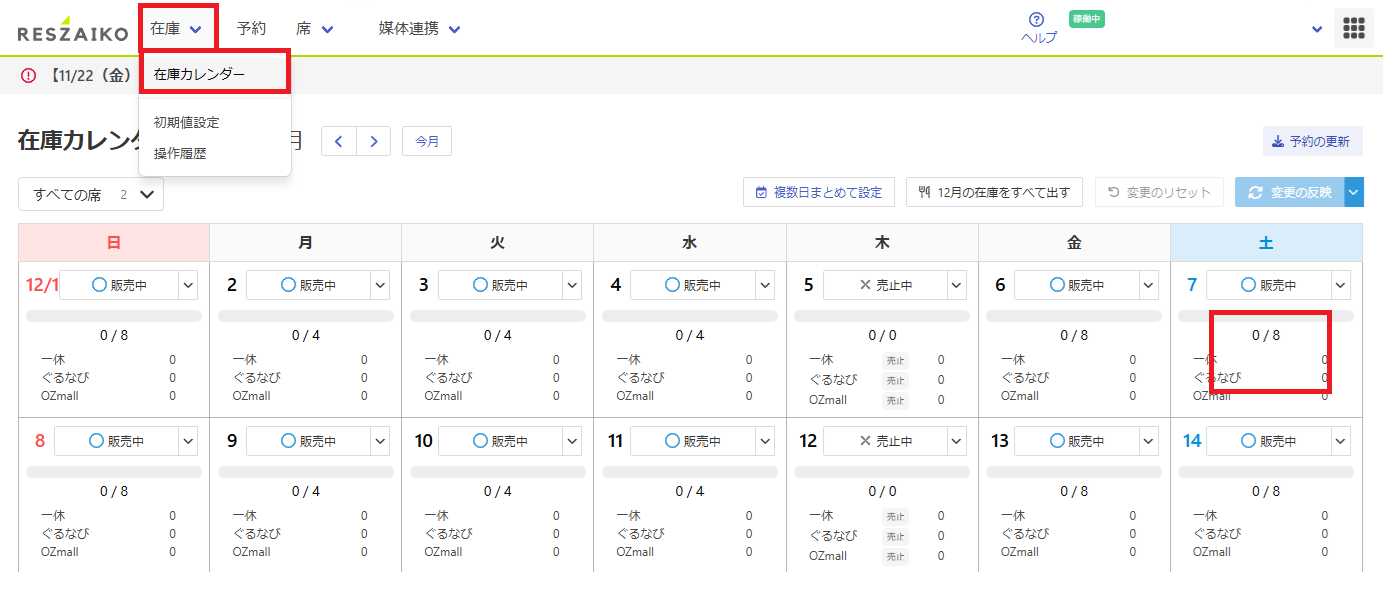The width and height of the screenshot is (1383, 598).
Task: Open dropdown arrow beside 変更の反映
Action: (x=1354, y=192)
